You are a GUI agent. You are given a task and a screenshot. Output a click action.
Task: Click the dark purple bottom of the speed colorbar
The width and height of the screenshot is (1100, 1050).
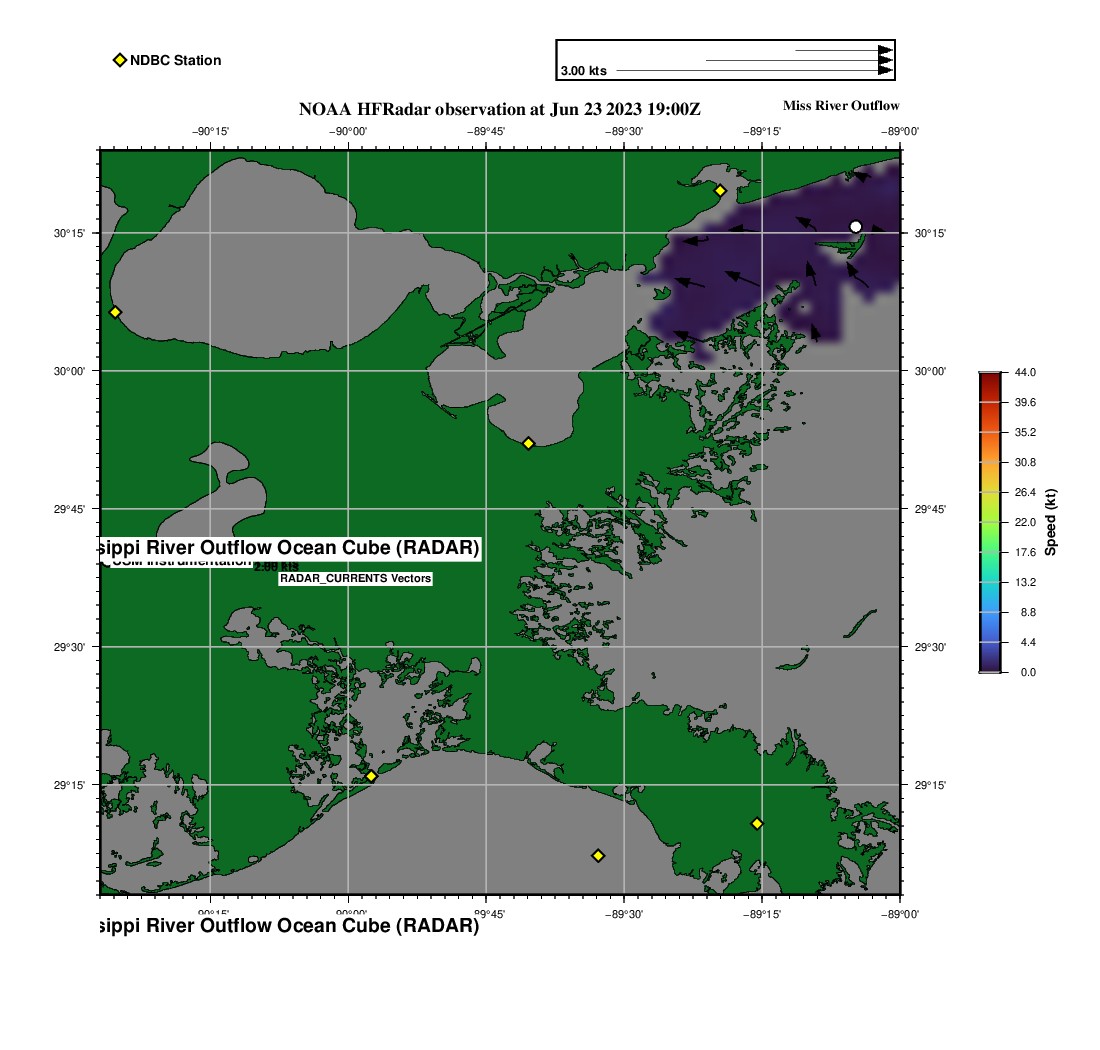989,665
